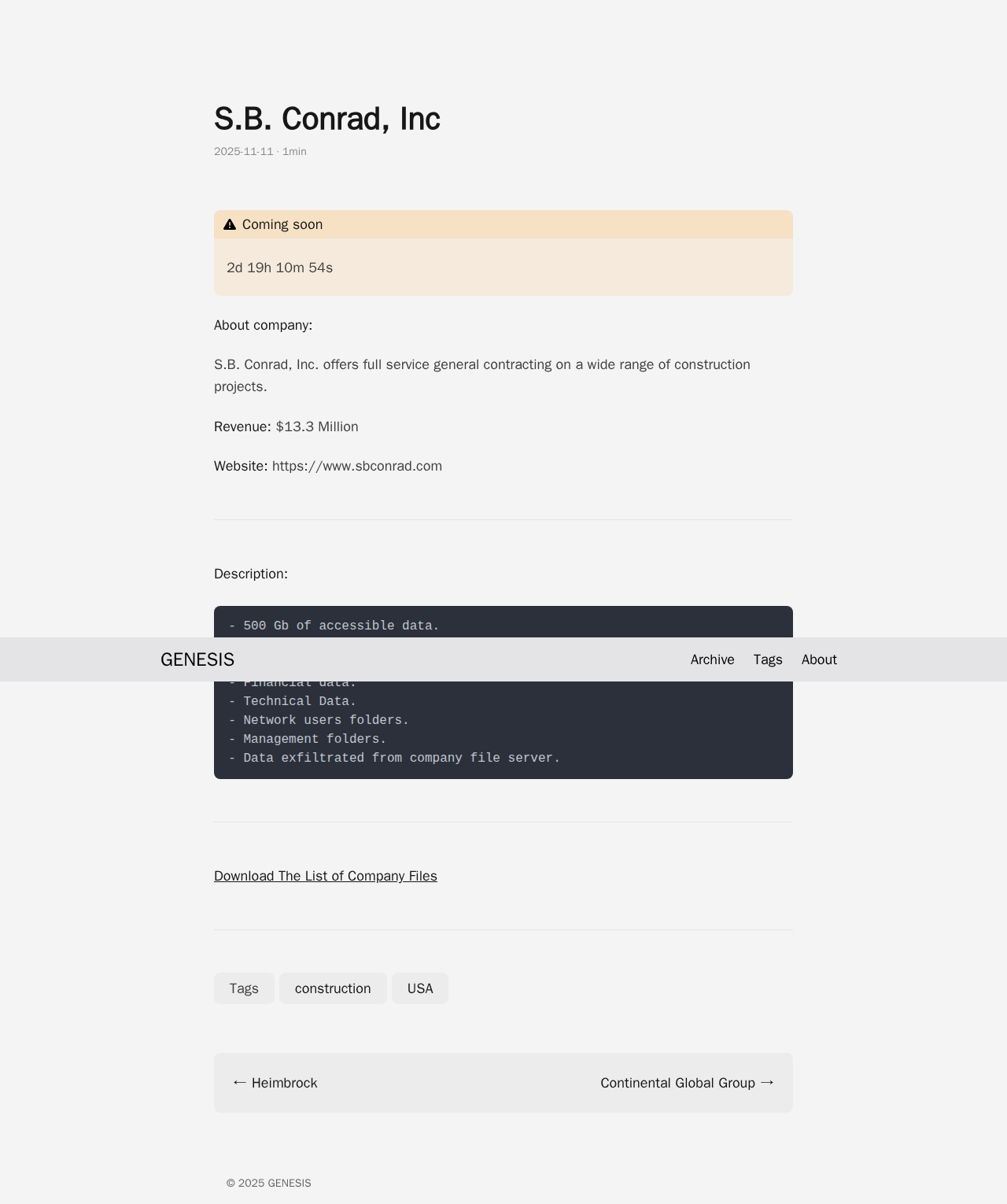Click the Coming soon banner header

tap(503, 224)
